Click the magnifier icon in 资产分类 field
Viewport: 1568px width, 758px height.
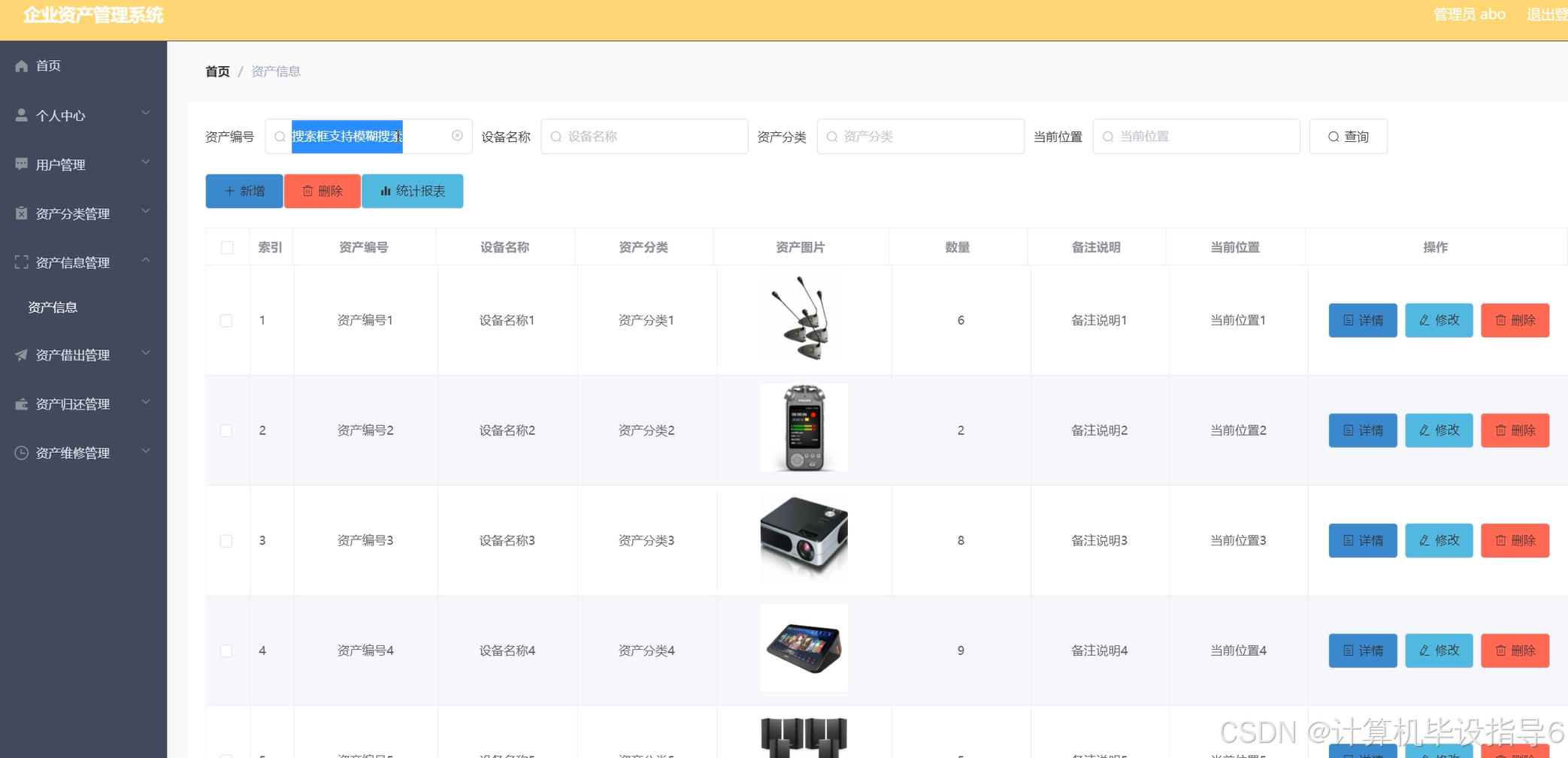pos(832,137)
